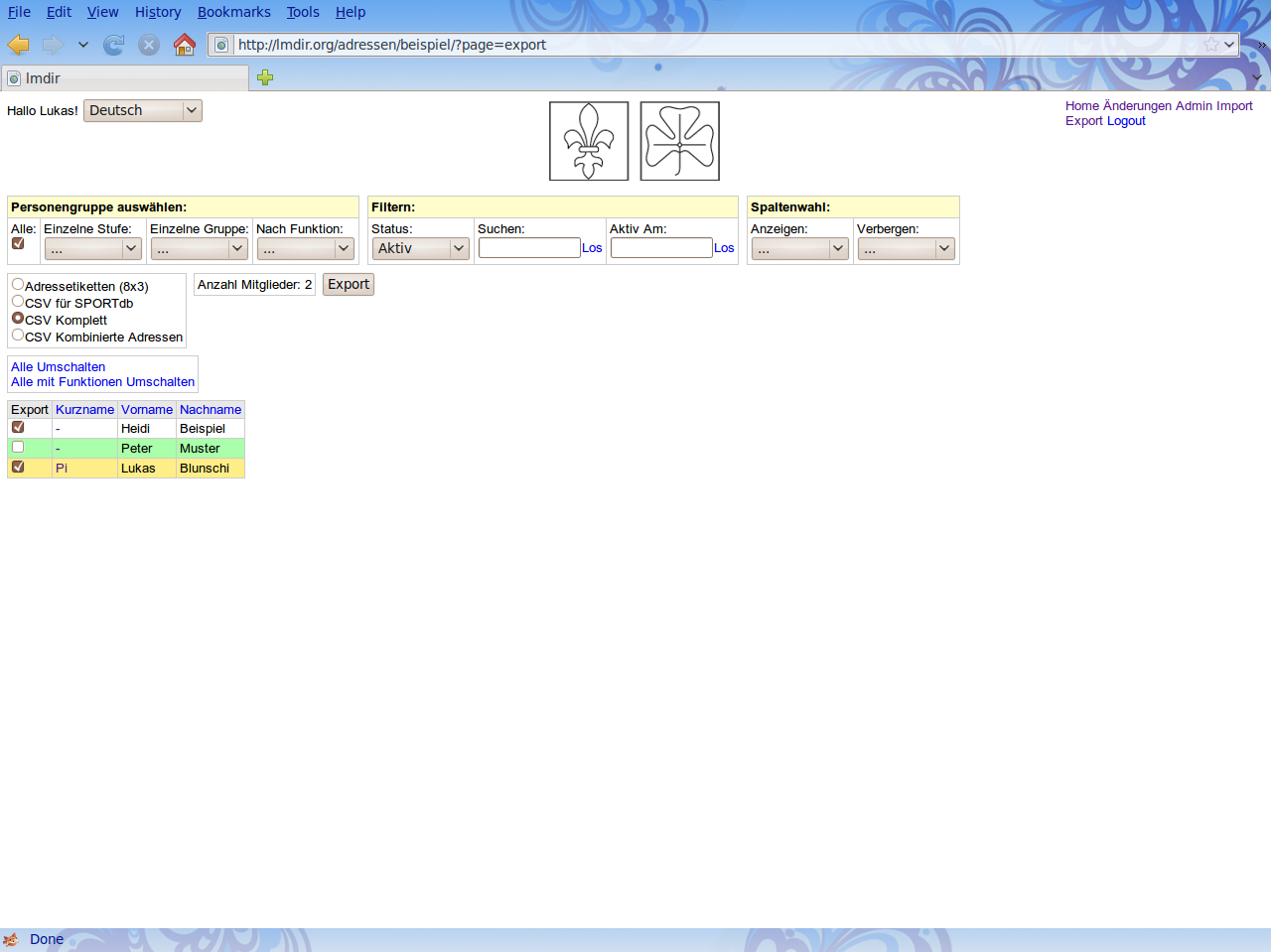1271x952 pixels.
Task: Open a new tab with plus icon
Action: [265, 77]
